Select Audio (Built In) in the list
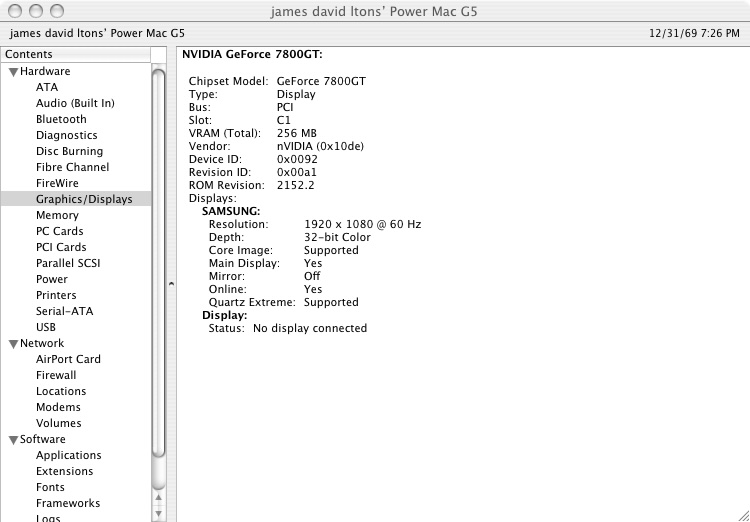This screenshot has height=522, width=750. [75, 103]
